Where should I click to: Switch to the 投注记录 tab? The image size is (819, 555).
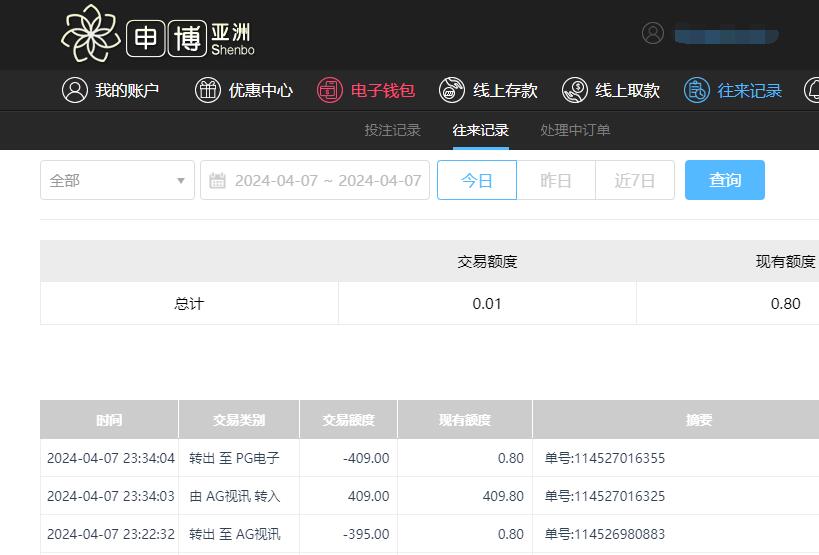[392, 130]
